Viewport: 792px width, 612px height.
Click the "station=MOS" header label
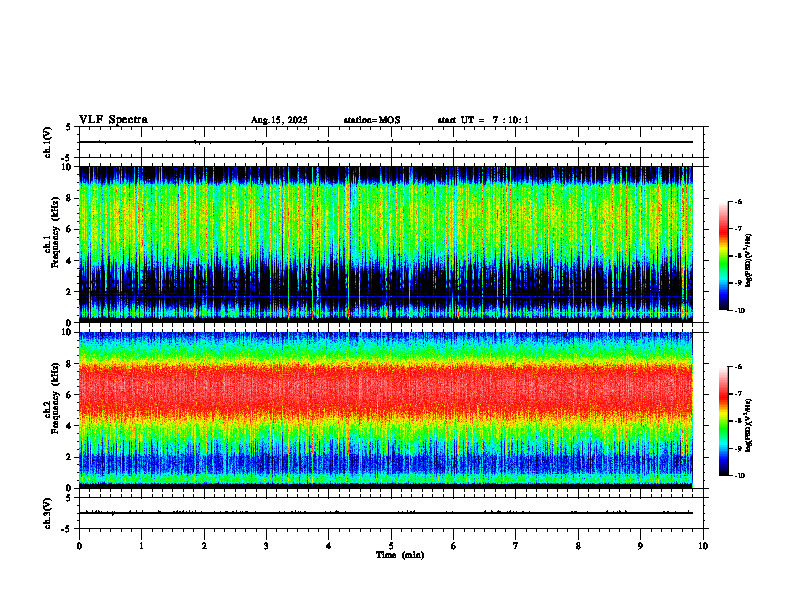[x=372, y=120]
